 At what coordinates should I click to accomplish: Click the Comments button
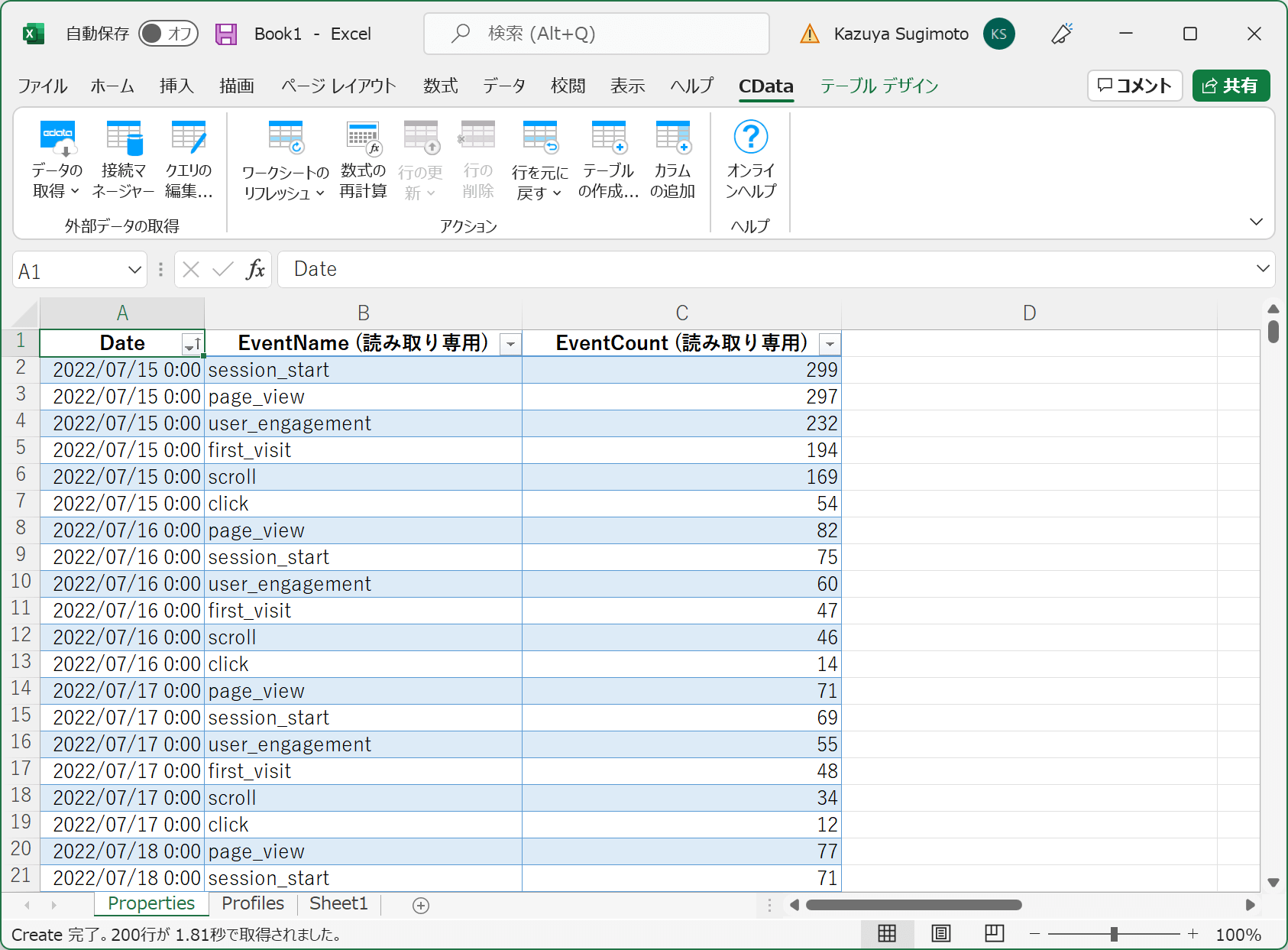[x=1134, y=86]
